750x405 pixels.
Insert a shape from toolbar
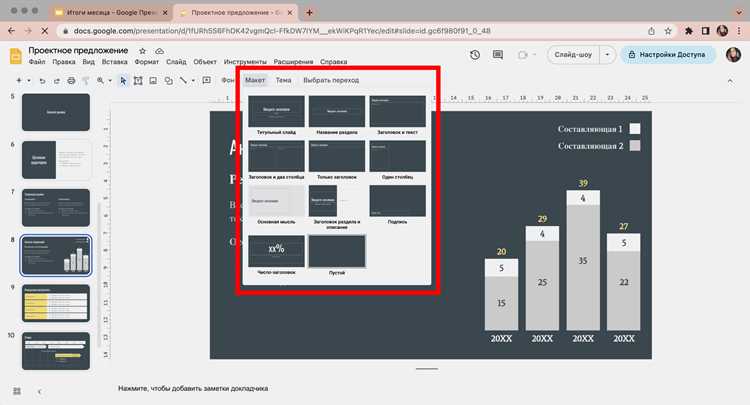tap(168, 81)
